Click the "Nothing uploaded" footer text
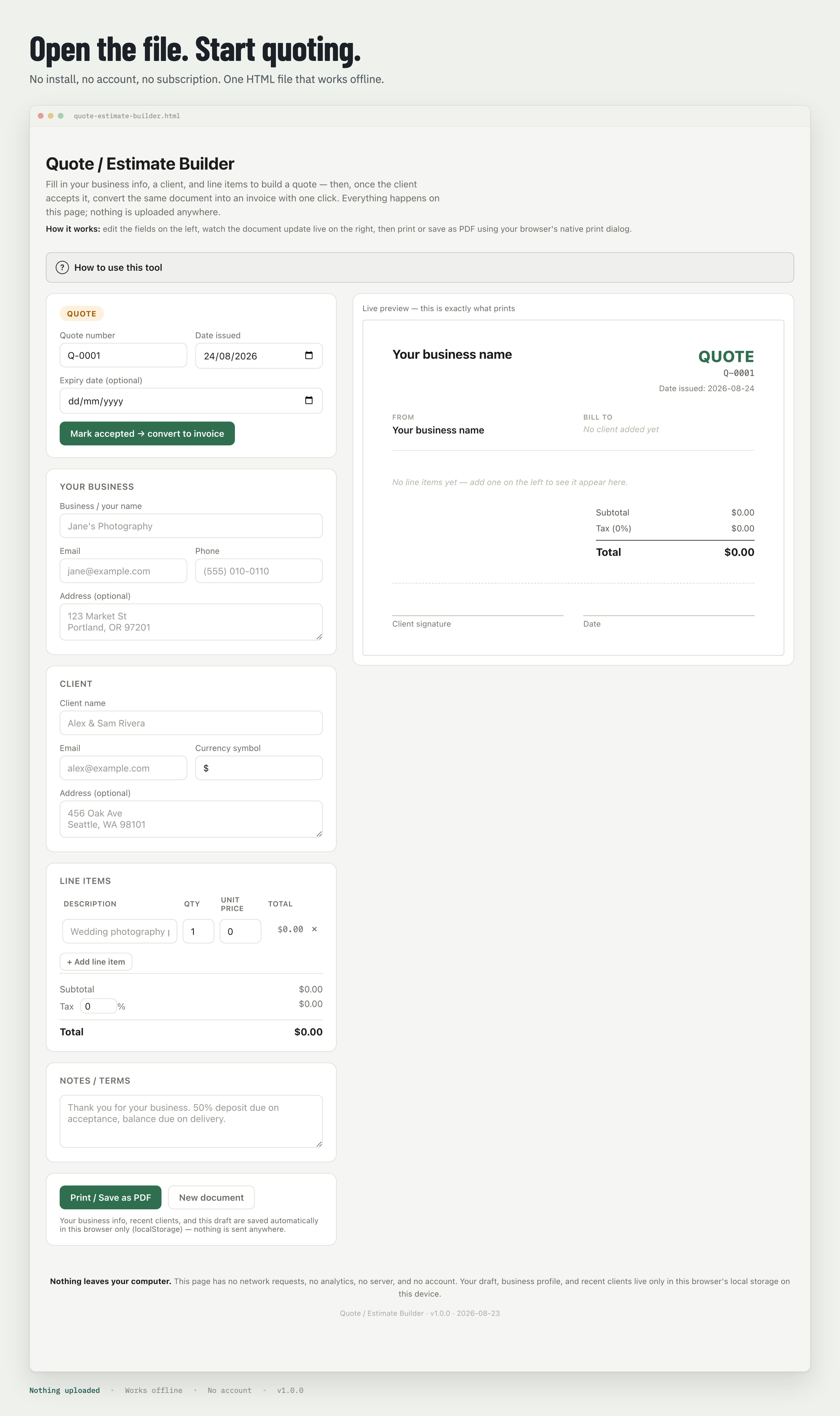Screen dimensions: 840x1416 (65, 1390)
